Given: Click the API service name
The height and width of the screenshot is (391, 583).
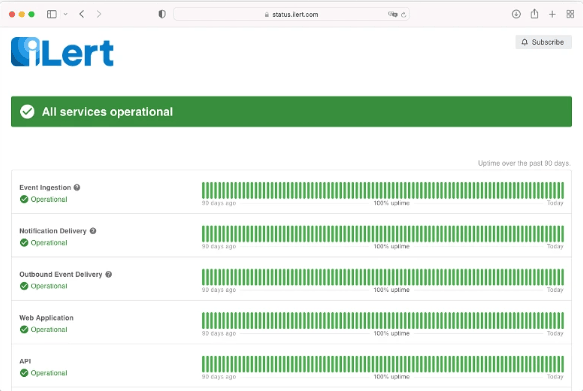Looking at the screenshot, I should (25, 361).
